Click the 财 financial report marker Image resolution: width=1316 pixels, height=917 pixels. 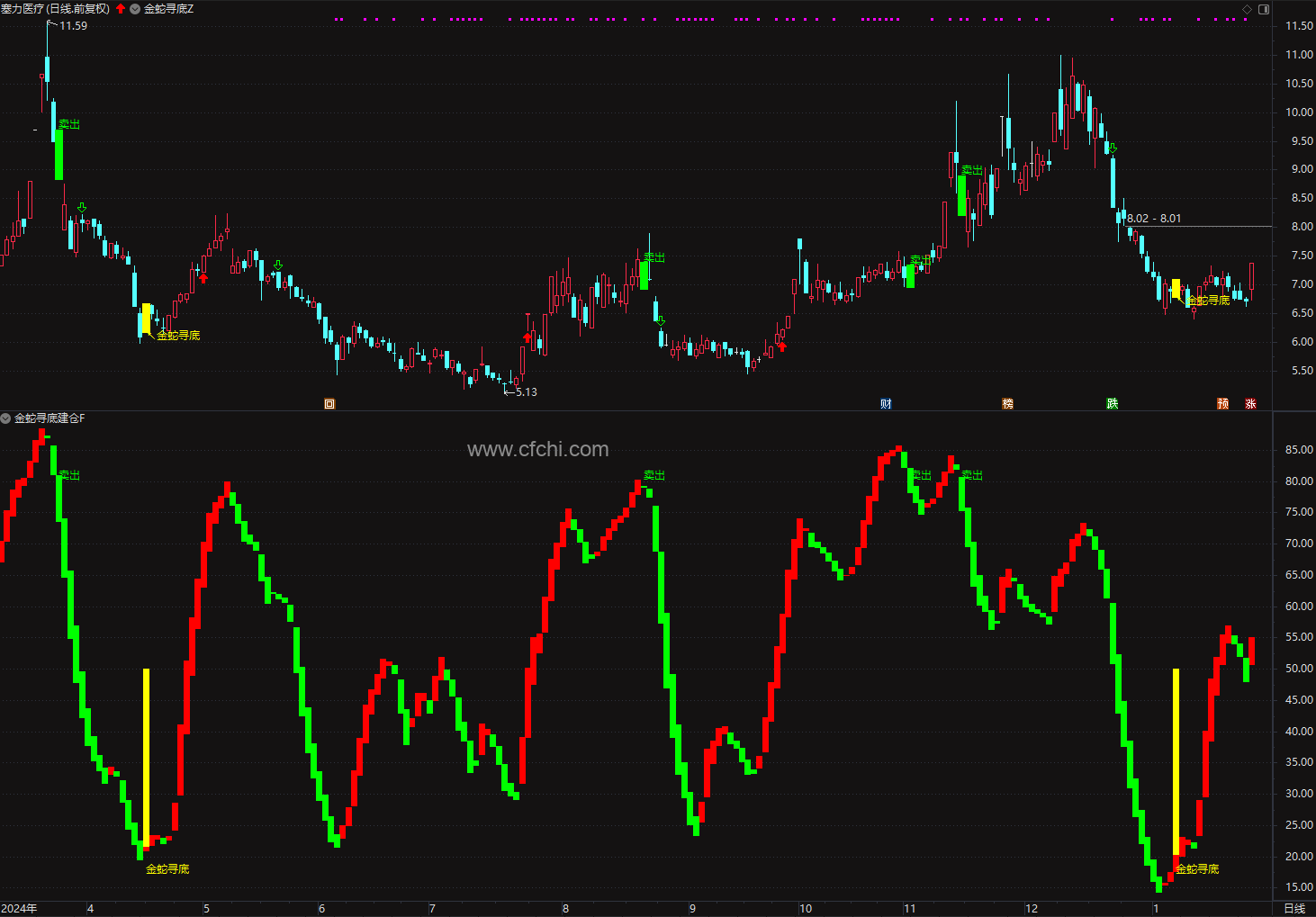click(886, 404)
